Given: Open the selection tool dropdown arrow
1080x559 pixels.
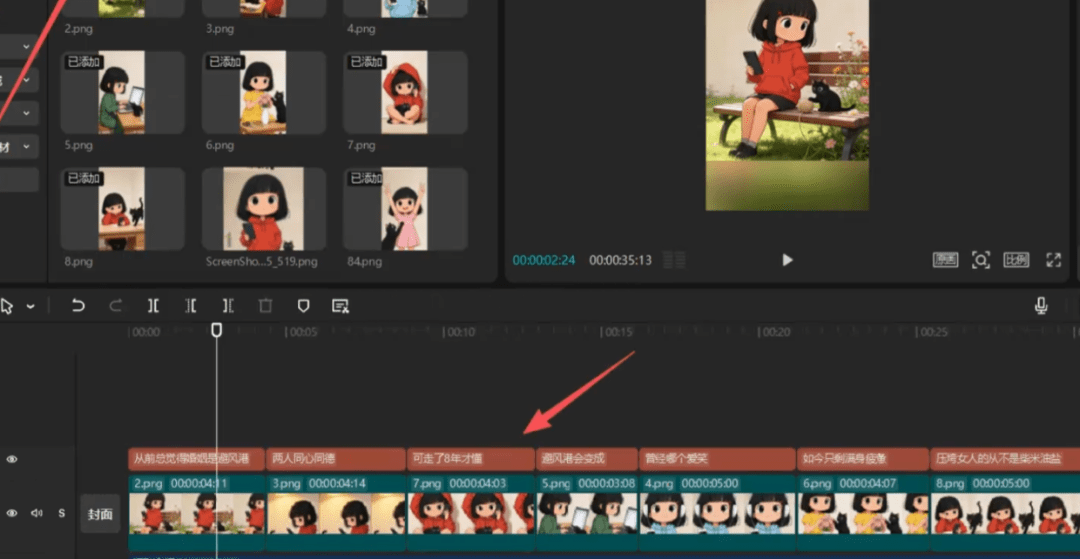Looking at the screenshot, I should (x=30, y=306).
